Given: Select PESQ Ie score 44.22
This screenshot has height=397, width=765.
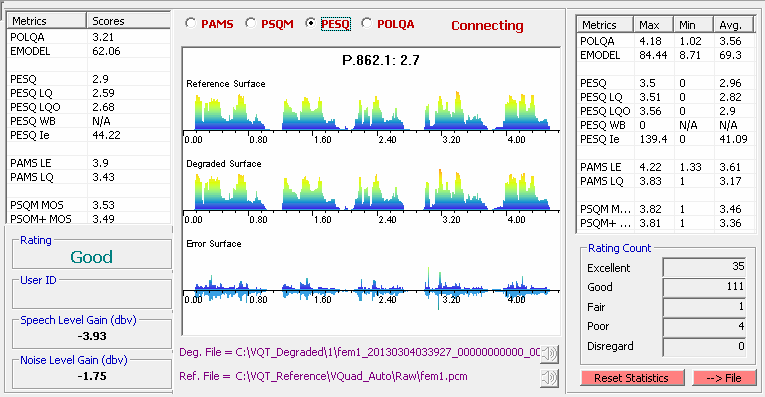Looking at the screenshot, I should tap(106, 135).
